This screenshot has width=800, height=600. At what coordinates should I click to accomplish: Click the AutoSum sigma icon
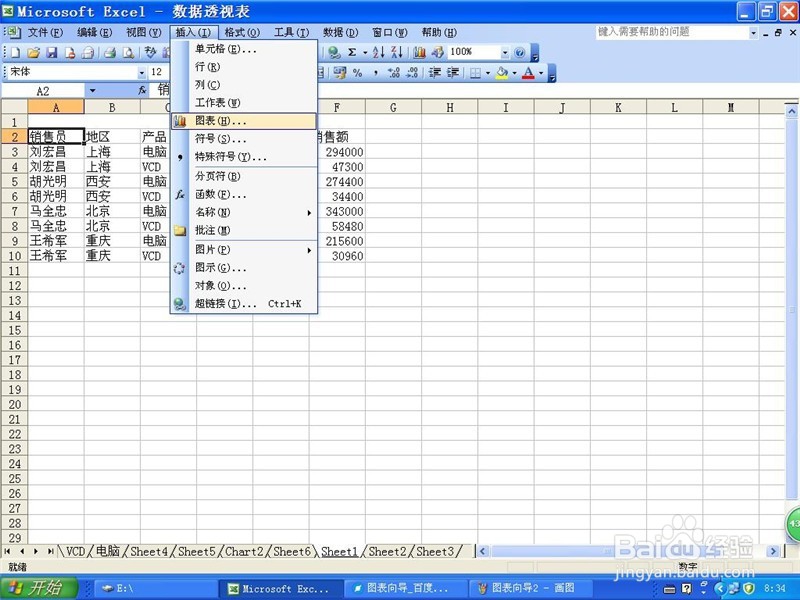(352, 52)
